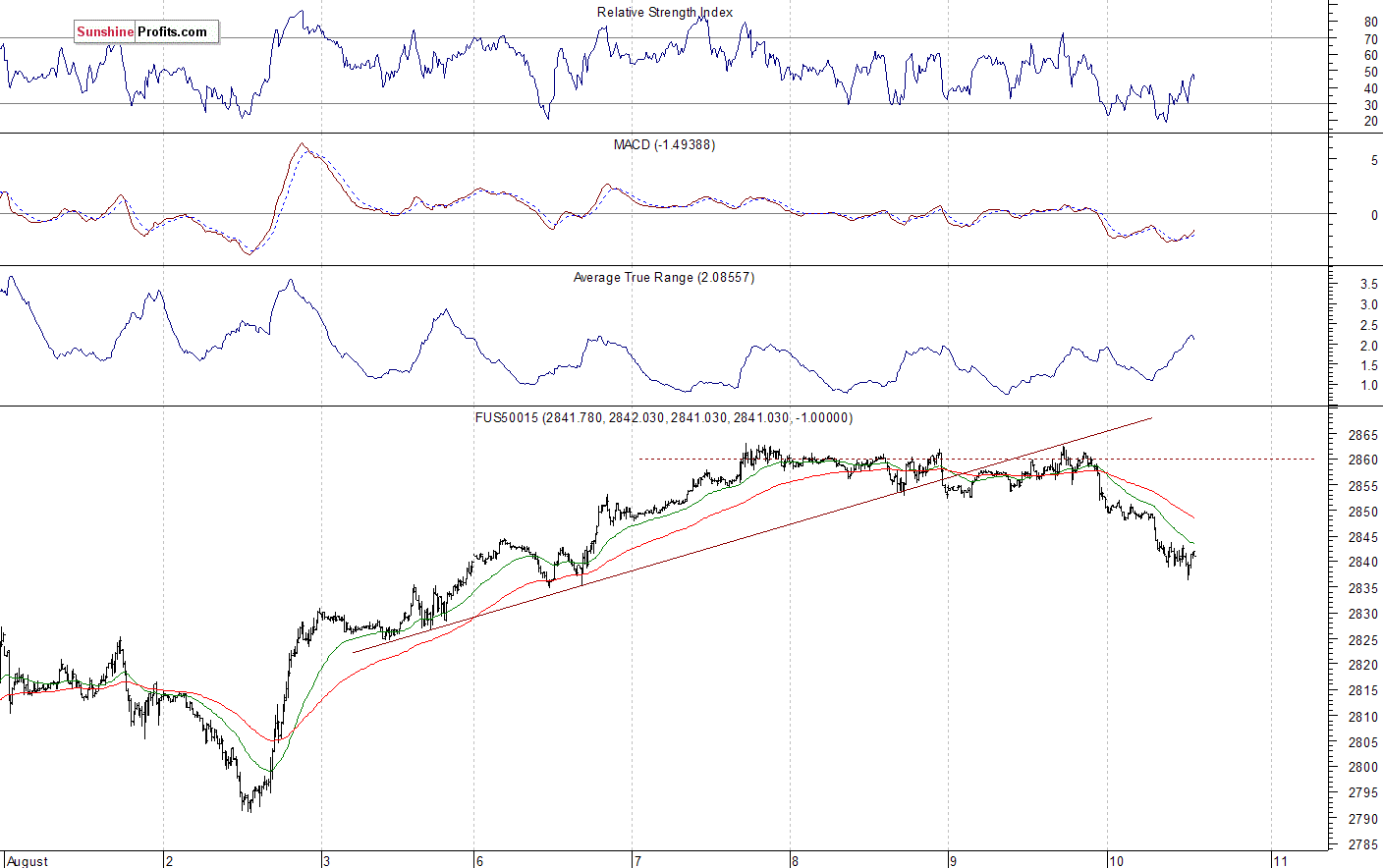The image size is (1383, 868).
Task: Click the FUS50015 price header text
Action: 664,418
